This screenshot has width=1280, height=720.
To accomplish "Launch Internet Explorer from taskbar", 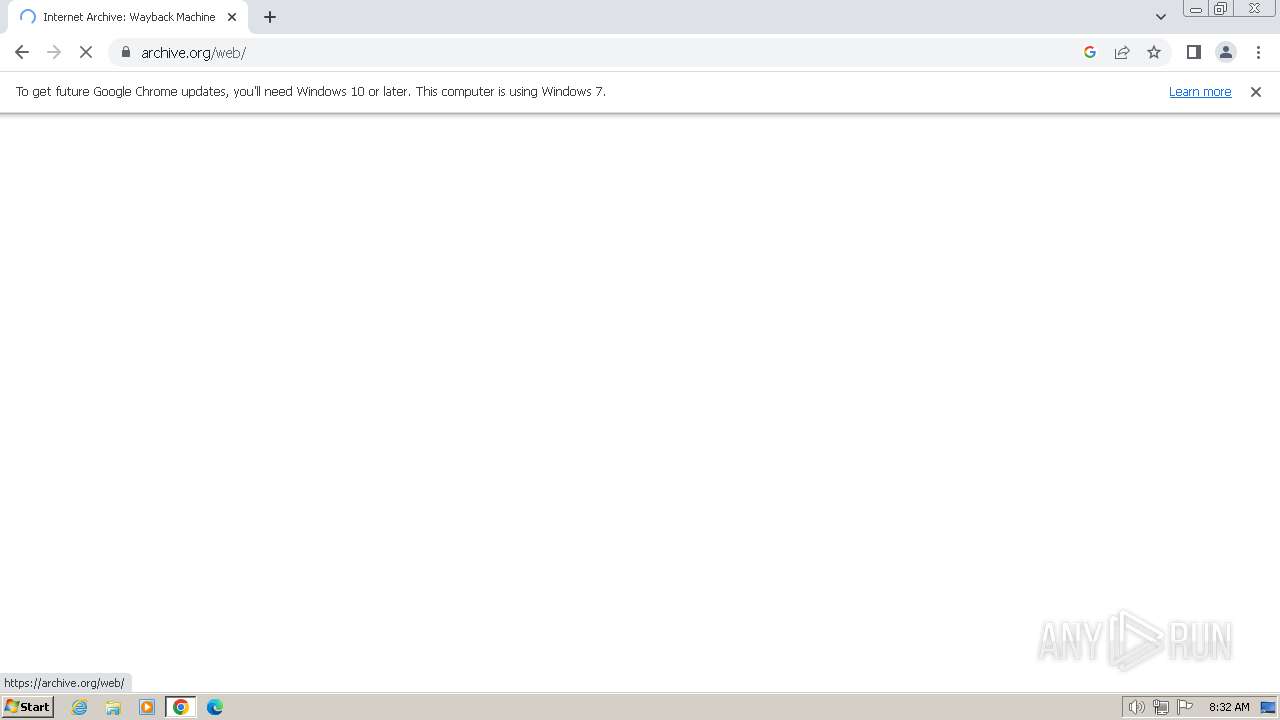I will coord(80,707).
